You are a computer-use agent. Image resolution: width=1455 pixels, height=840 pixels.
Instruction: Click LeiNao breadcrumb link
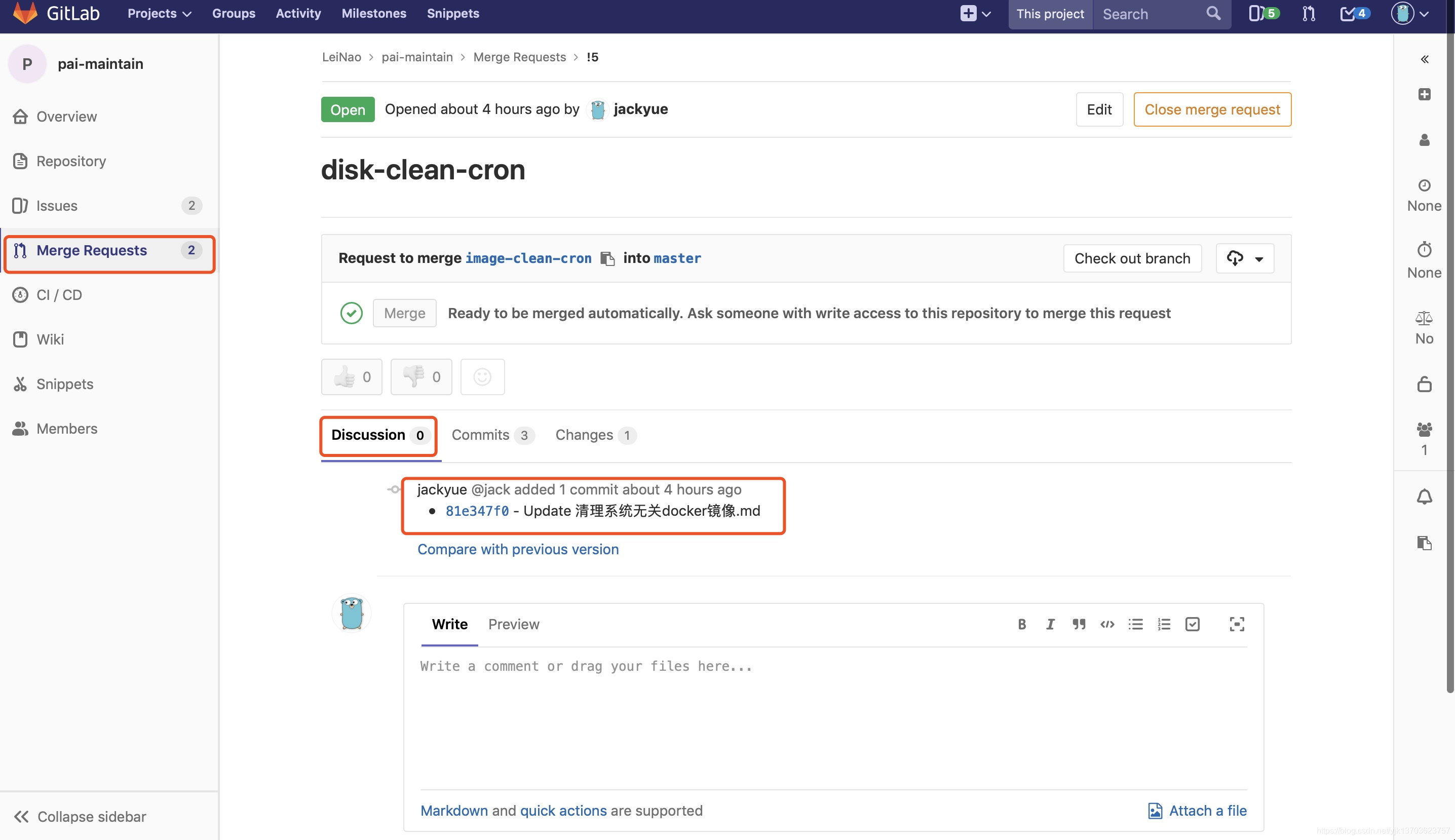[x=341, y=57]
